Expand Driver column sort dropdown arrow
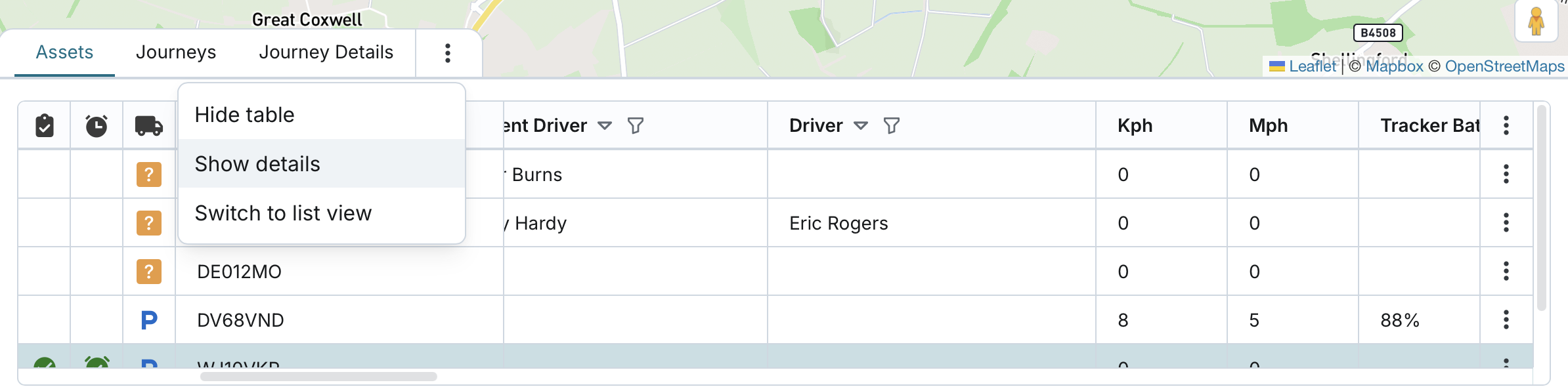 click(x=860, y=125)
